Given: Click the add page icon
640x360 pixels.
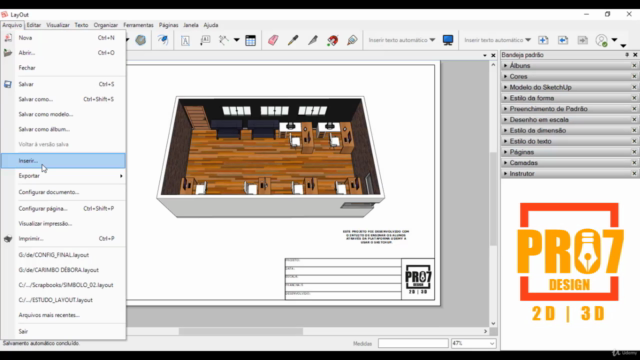Looking at the screenshot, I should tap(543, 40).
